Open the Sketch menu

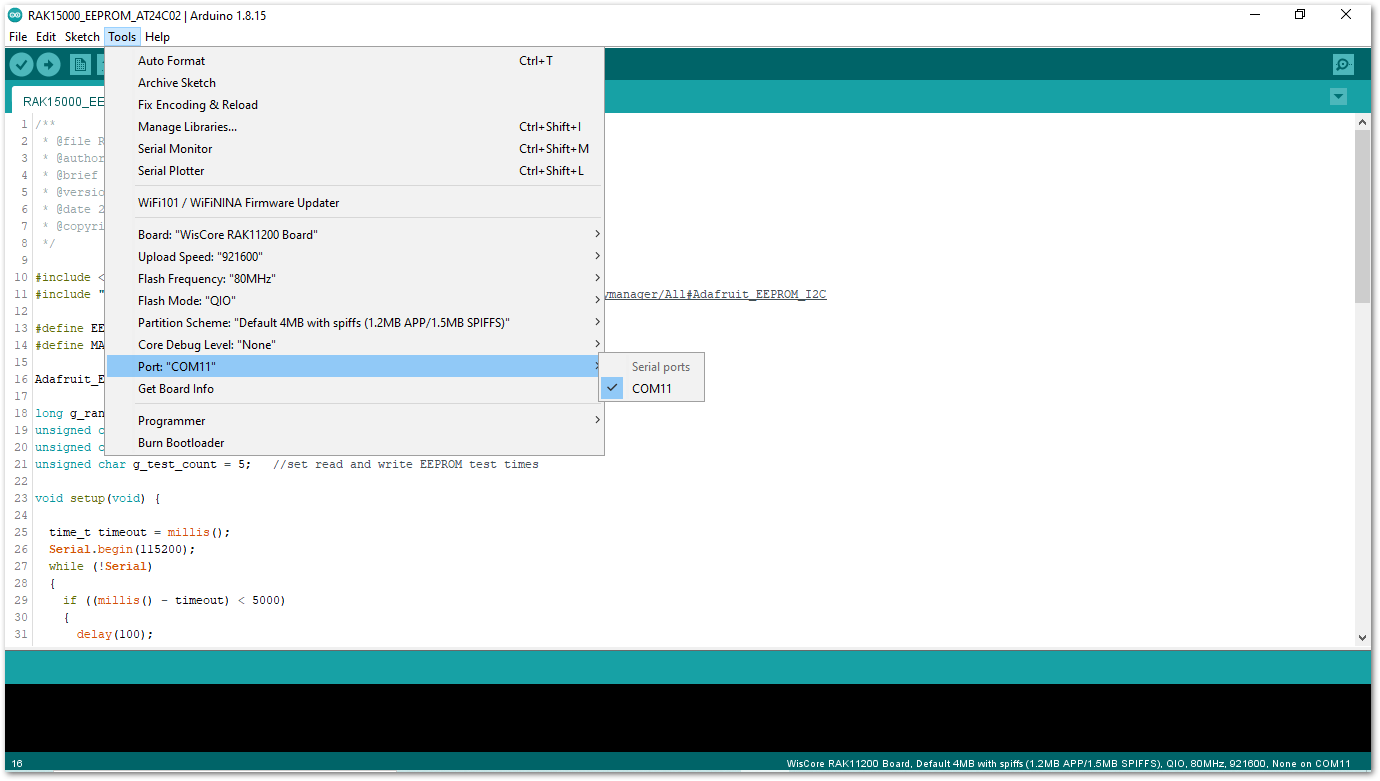82,37
